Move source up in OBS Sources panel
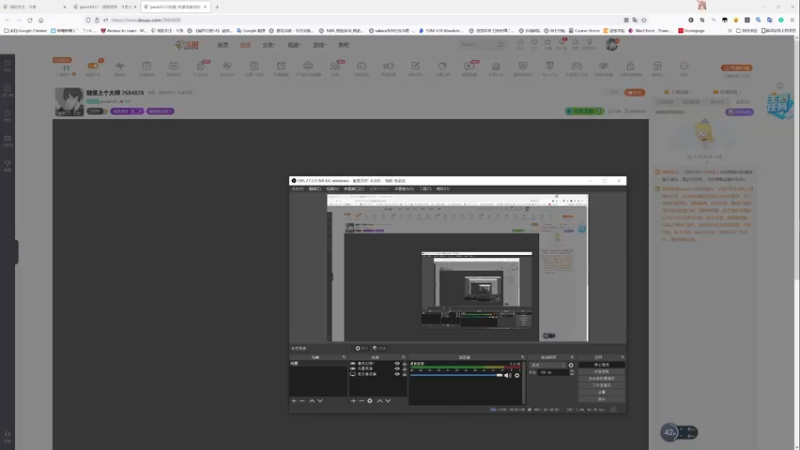This screenshot has width=800, height=450. pyautogui.click(x=380, y=401)
